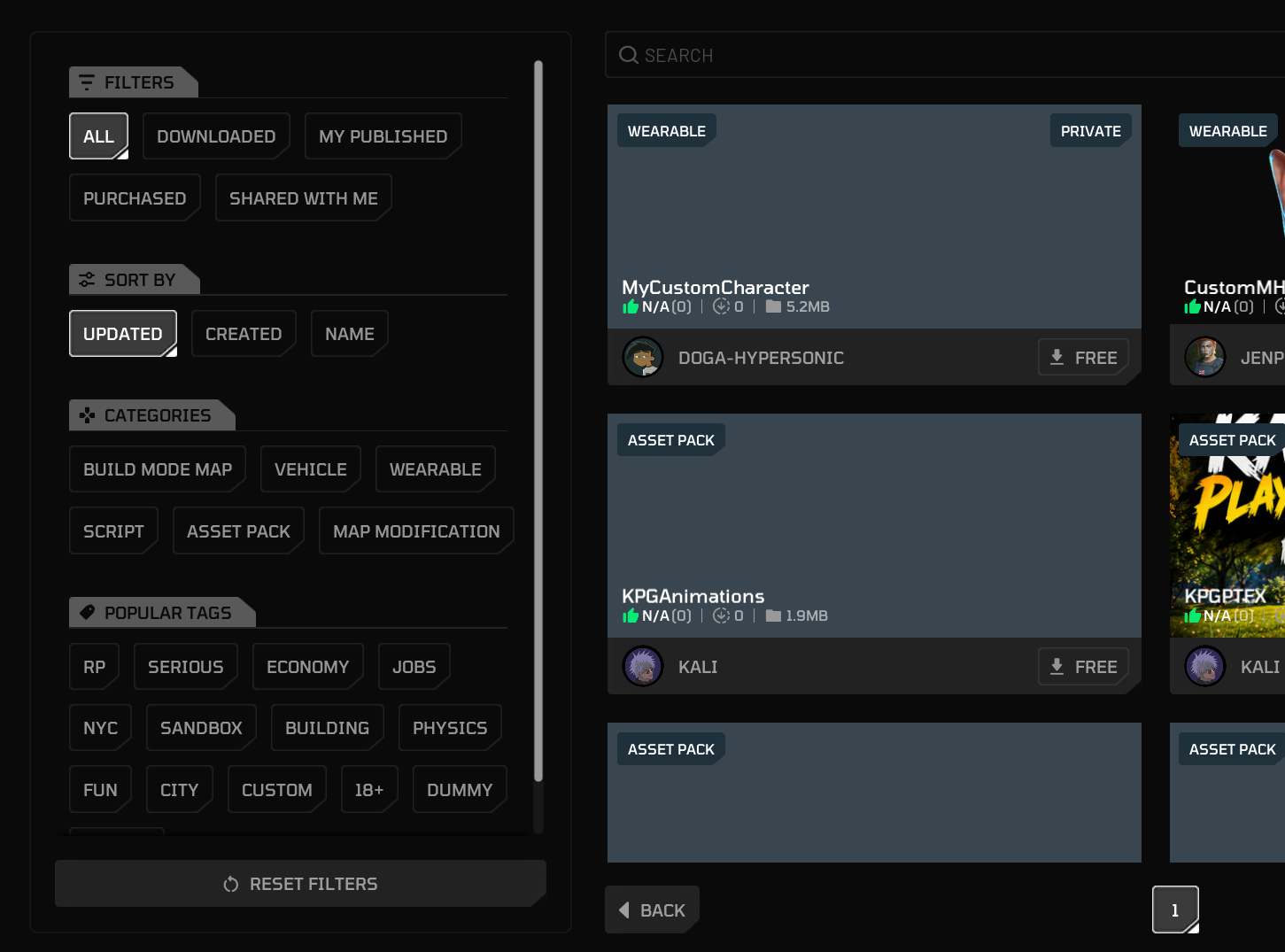Click the filter panel scrollbar
The width and height of the screenshot is (1285, 952).
click(x=538, y=421)
